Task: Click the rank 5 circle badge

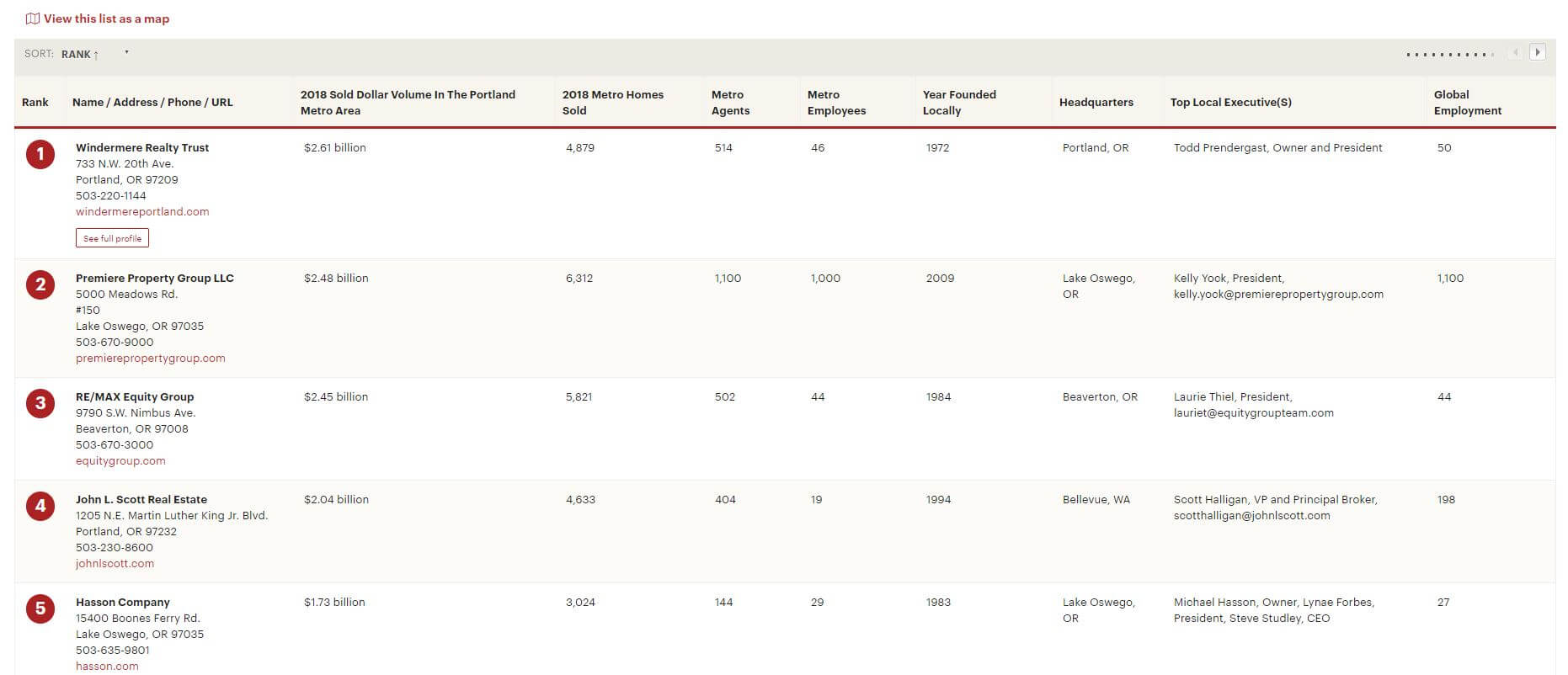Action: (x=40, y=609)
